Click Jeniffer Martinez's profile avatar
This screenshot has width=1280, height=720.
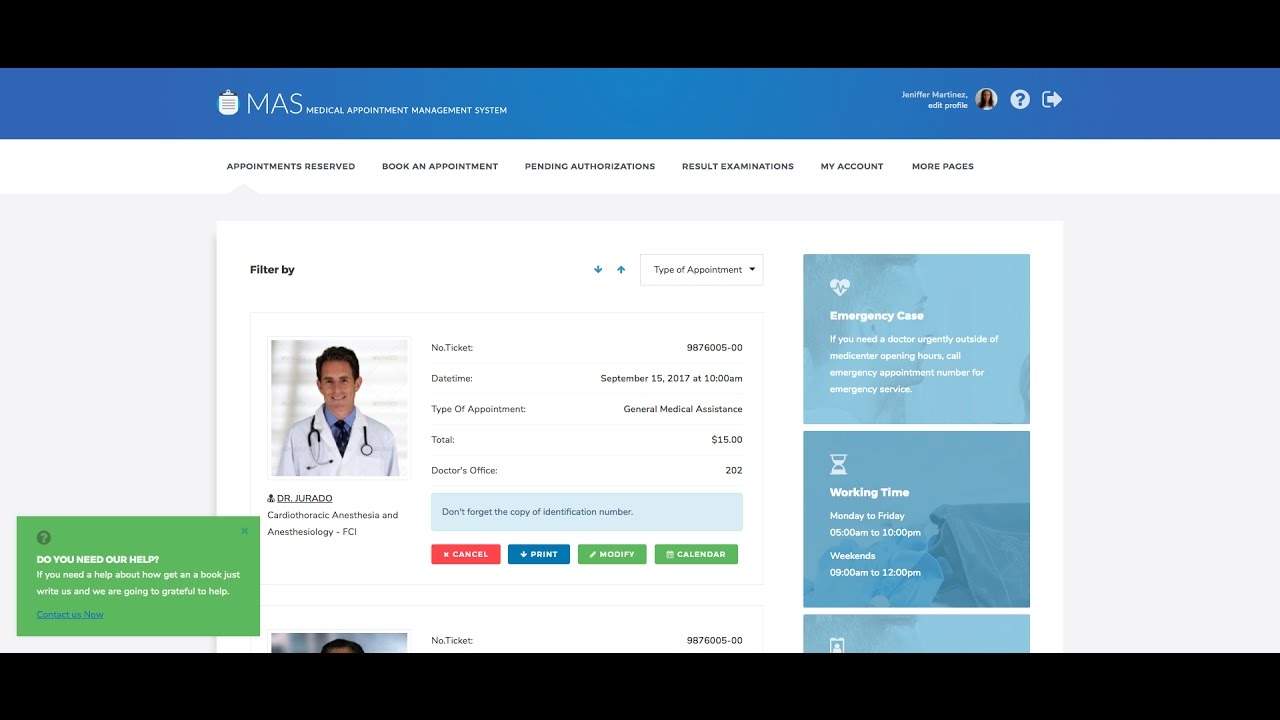pos(986,99)
